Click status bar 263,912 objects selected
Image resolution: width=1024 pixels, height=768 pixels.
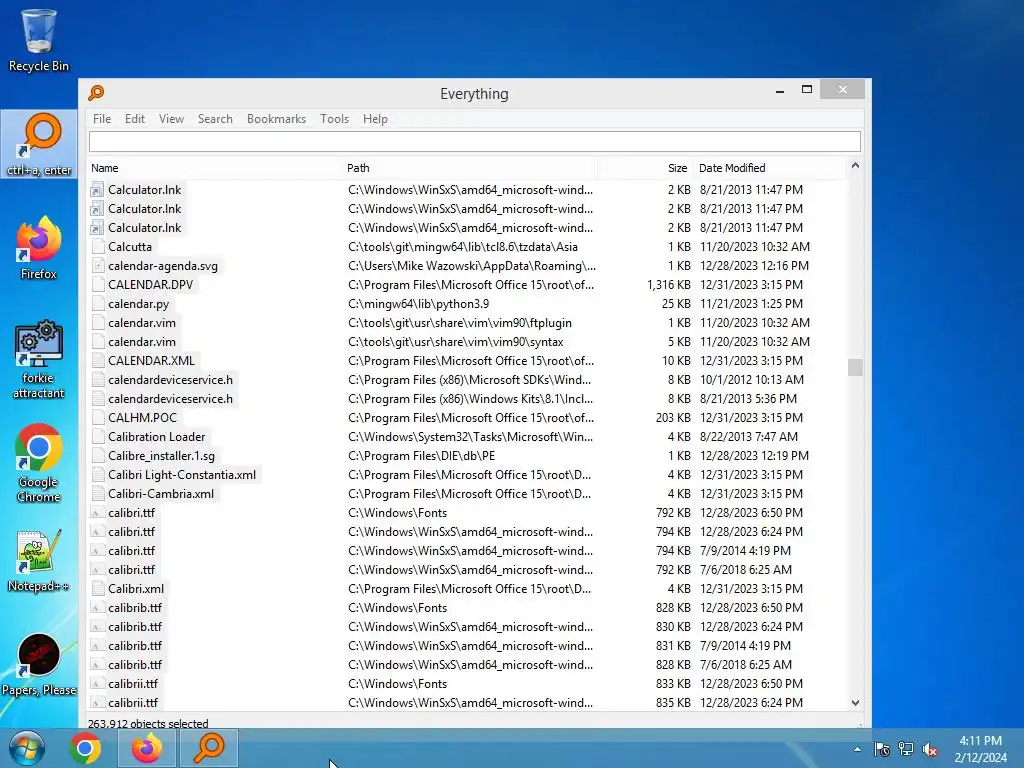point(148,724)
